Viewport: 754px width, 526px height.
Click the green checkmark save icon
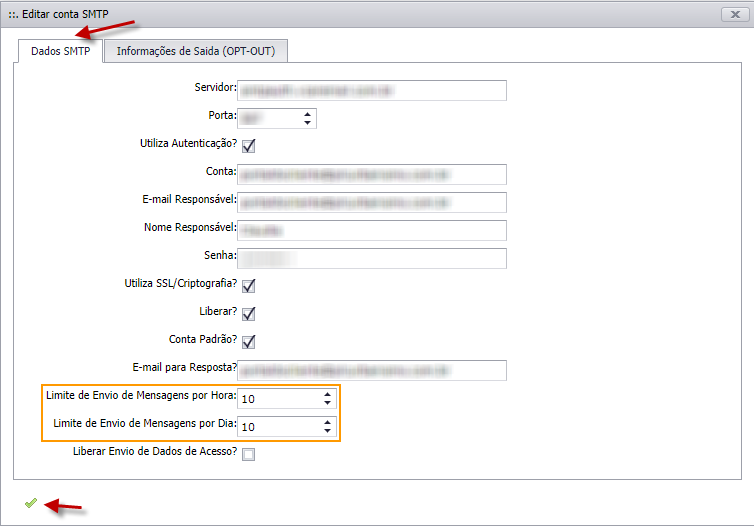pyautogui.click(x=30, y=503)
